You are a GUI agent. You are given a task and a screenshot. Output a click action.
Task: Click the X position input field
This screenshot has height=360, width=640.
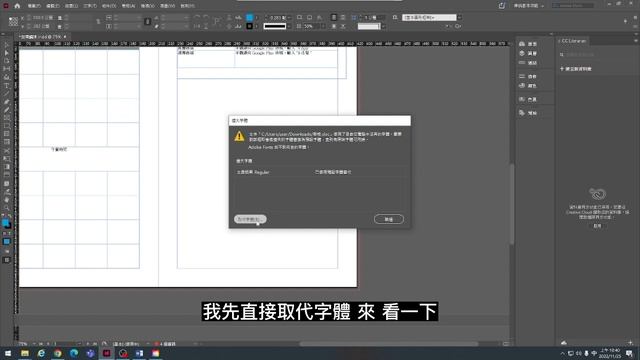click(x=42, y=18)
